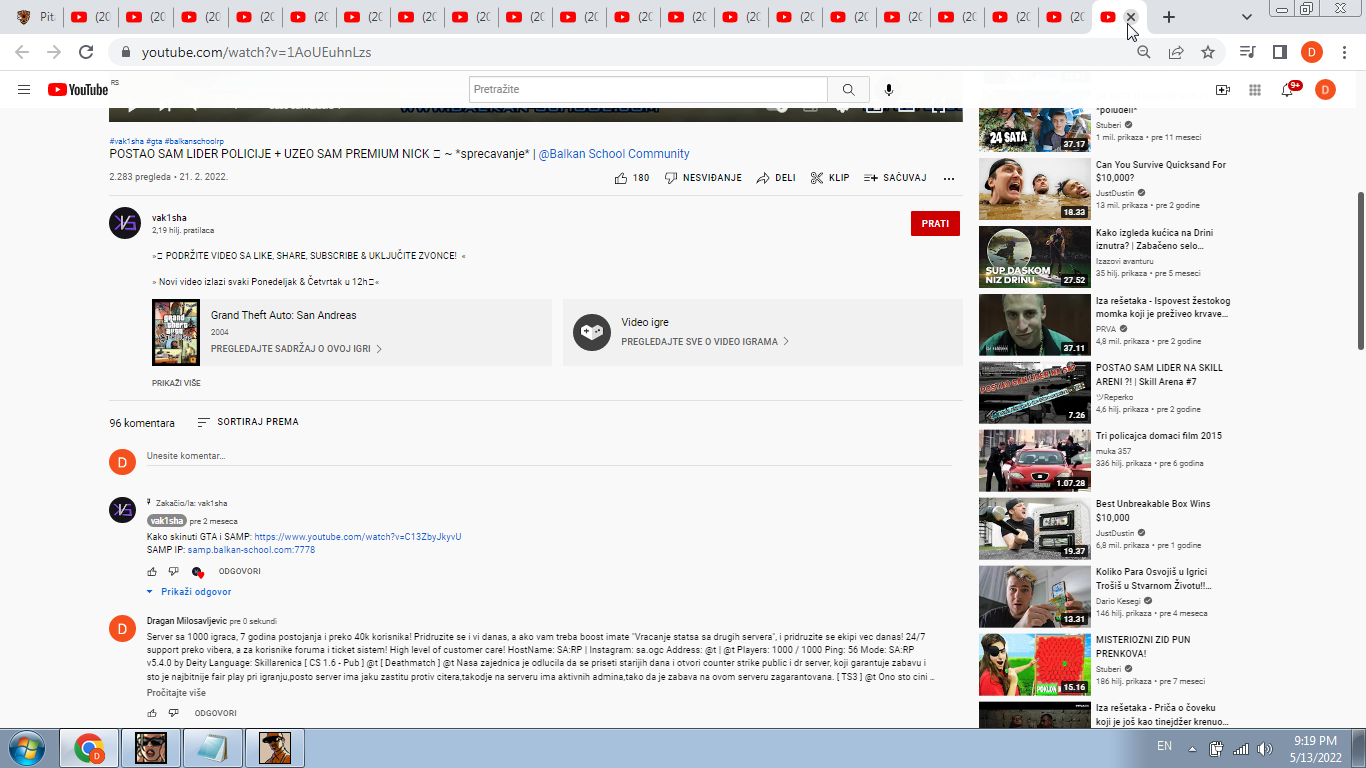Click the address bar URL
The height and width of the screenshot is (768, 1366).
257,52
